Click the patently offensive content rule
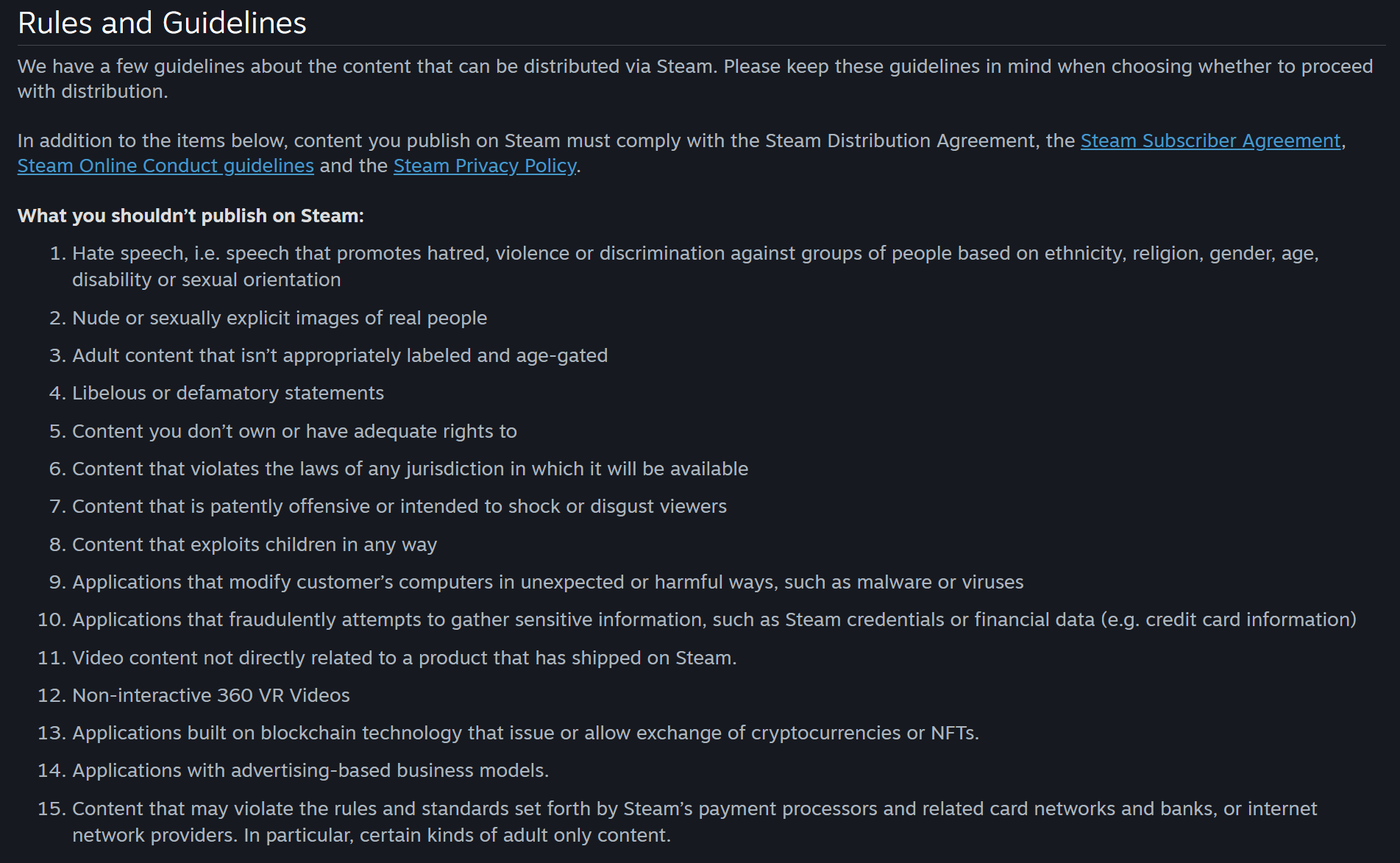Screen dimensions: 1400x863 (399, 506)
